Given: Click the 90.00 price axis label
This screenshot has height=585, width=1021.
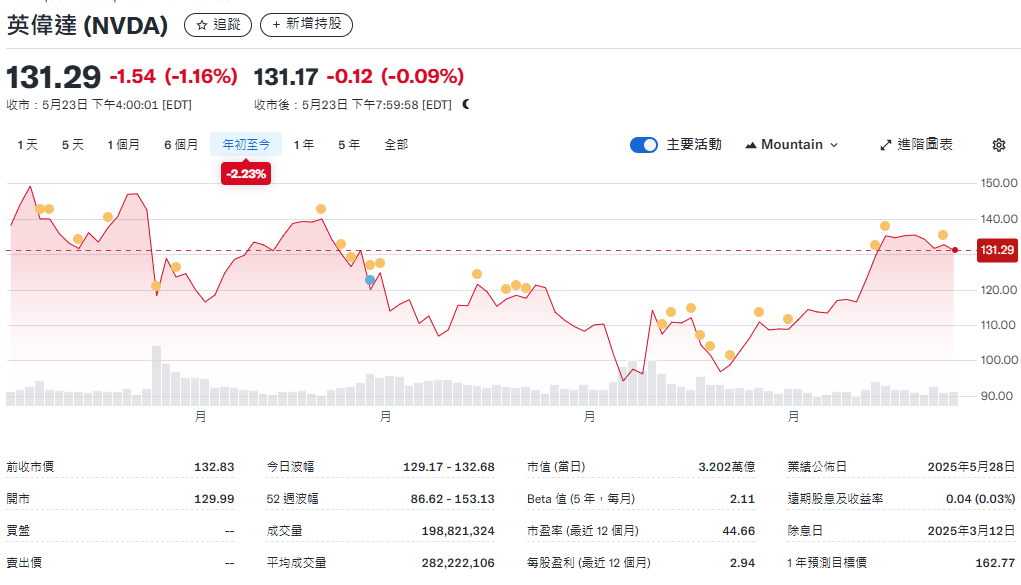Looking at the screenshot, I should [x=996, y=396].
